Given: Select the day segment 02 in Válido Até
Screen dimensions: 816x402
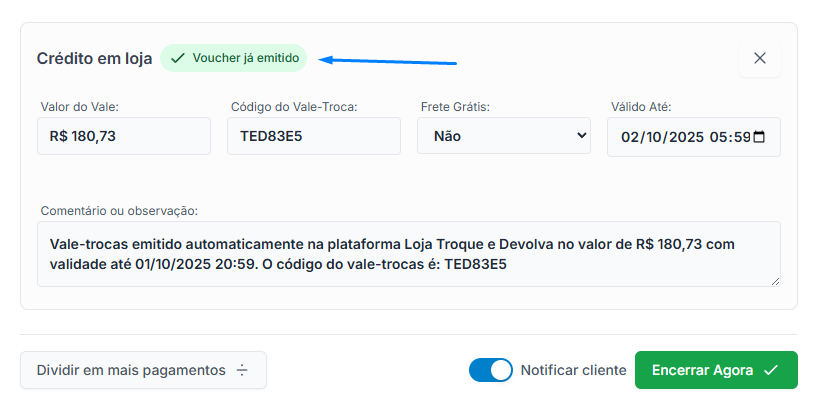Looking at the screenshot, I should pos(629,137).
